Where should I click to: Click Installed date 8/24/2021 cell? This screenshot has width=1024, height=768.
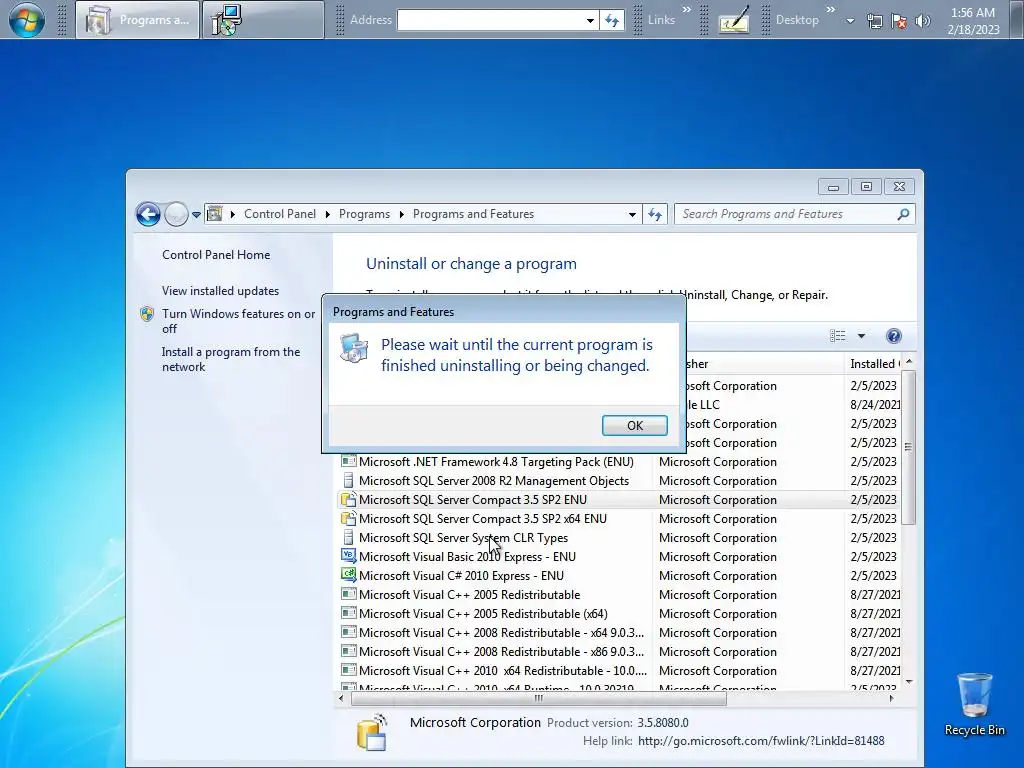[x=875, y=405]
